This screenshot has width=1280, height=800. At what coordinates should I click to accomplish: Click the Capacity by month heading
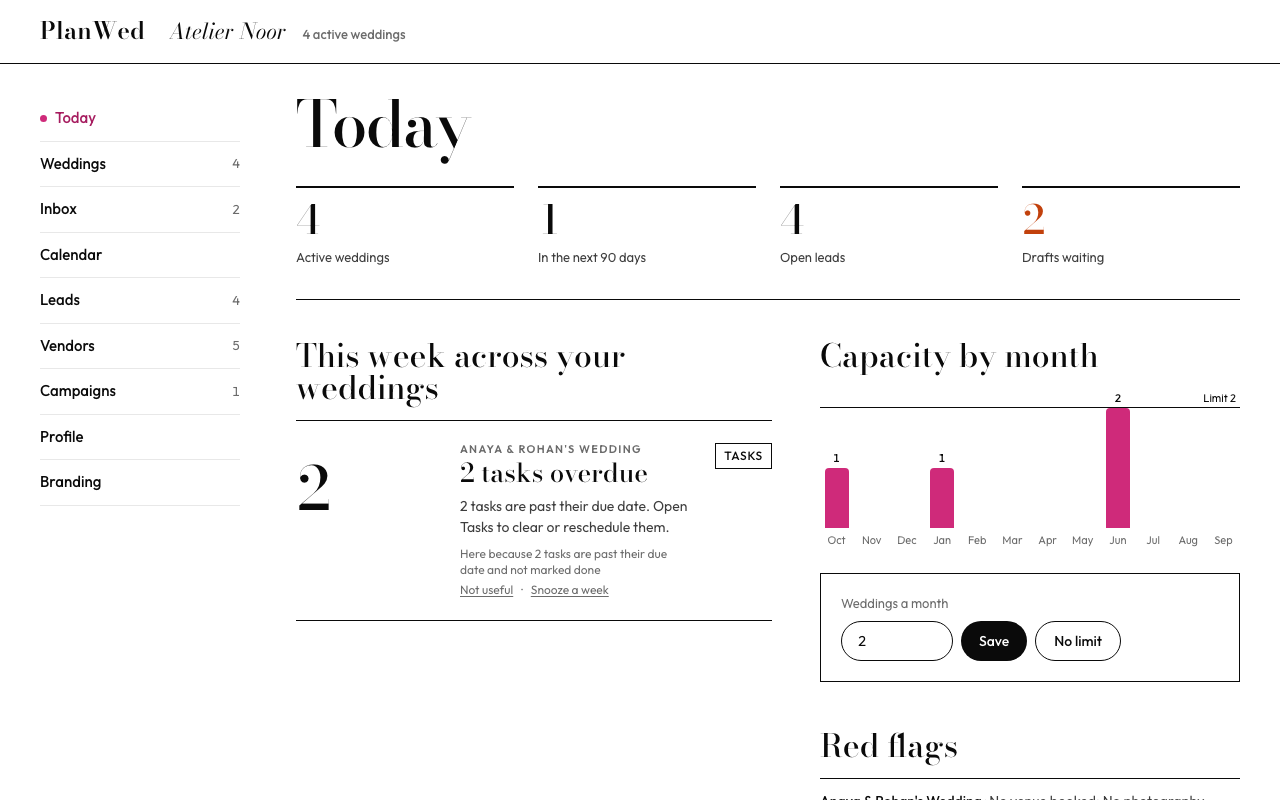tap(959, 356)
